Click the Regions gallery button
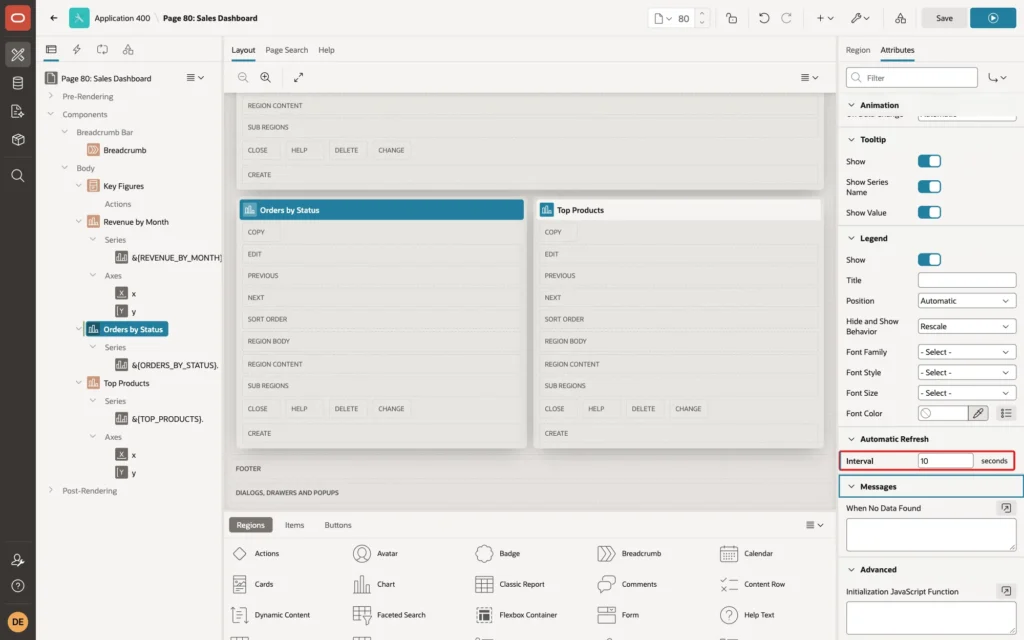The width and height of the screenshot is (1024, 640). point(250,525)
